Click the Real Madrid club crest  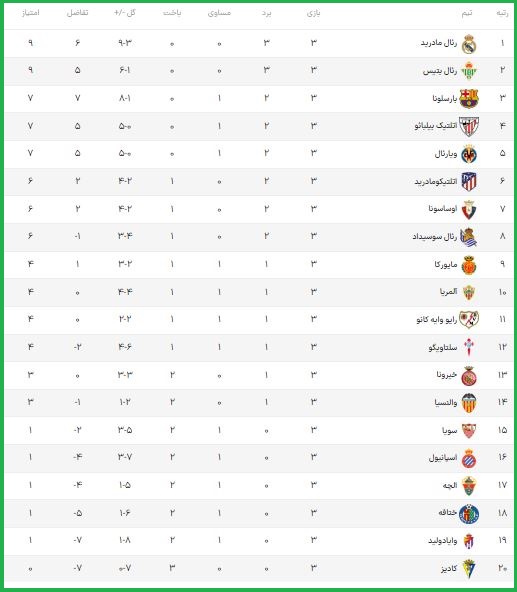coord(469,44)
